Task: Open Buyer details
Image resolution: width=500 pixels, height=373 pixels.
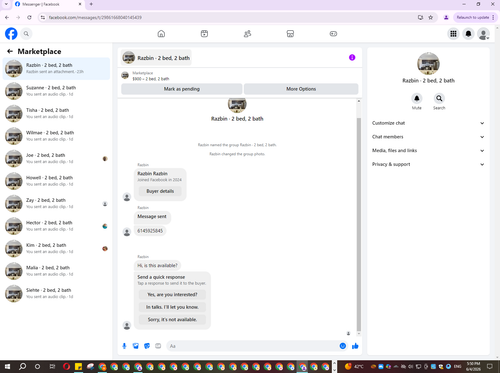Action: tap(160, 191)
